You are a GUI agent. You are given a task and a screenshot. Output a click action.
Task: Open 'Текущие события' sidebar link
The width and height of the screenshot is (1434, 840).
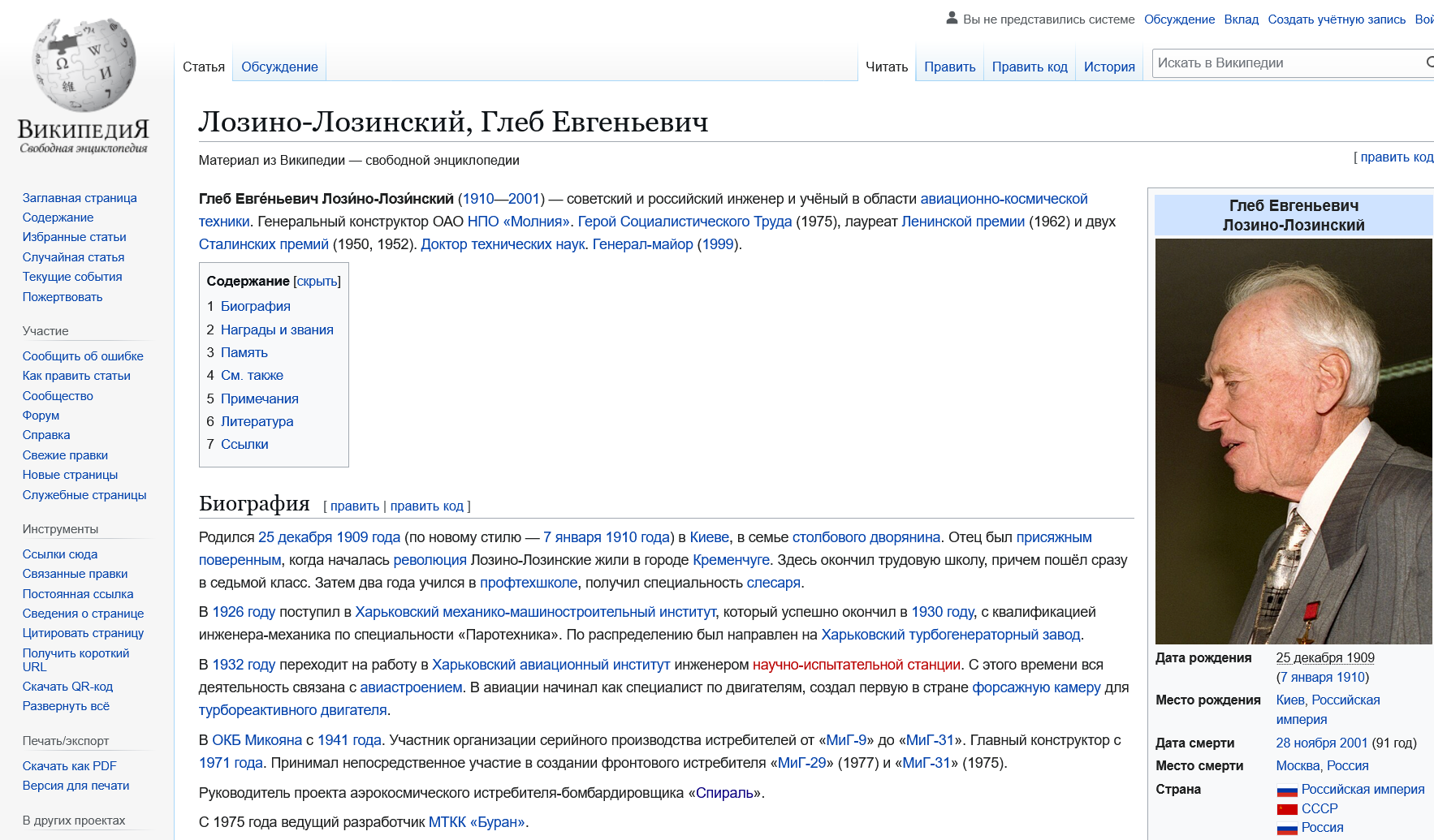(72, 277)
